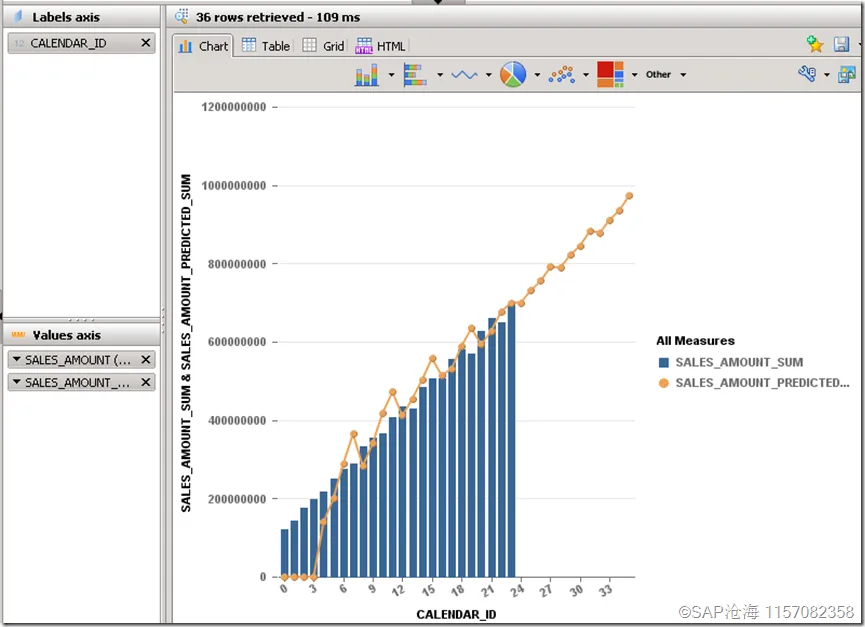Expand dropdown arrow beside line chart

(x=488, y=74)
